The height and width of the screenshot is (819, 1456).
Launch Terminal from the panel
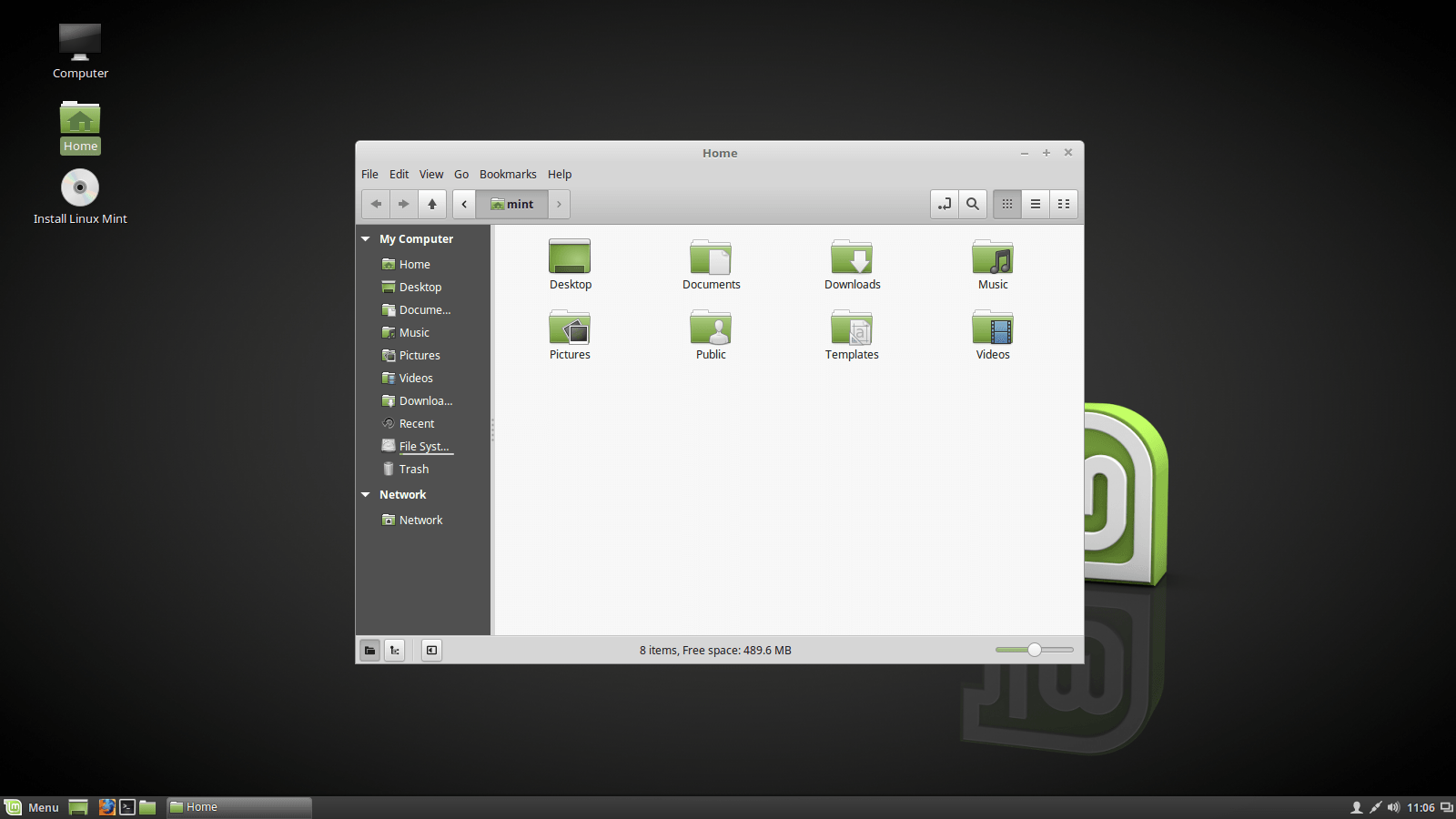pos(127,807)
